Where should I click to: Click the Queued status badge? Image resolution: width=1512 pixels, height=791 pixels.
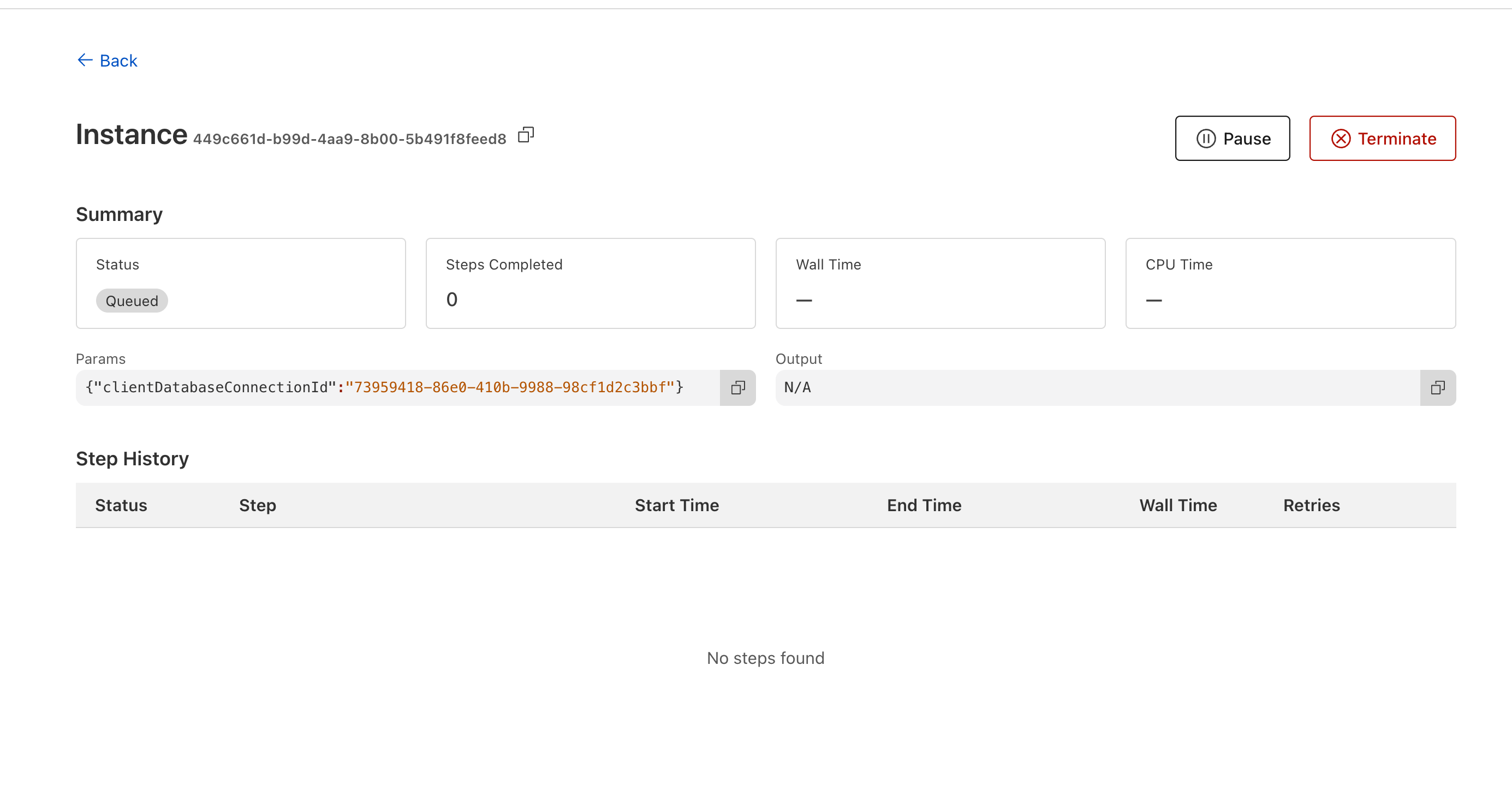click(132, 301)
